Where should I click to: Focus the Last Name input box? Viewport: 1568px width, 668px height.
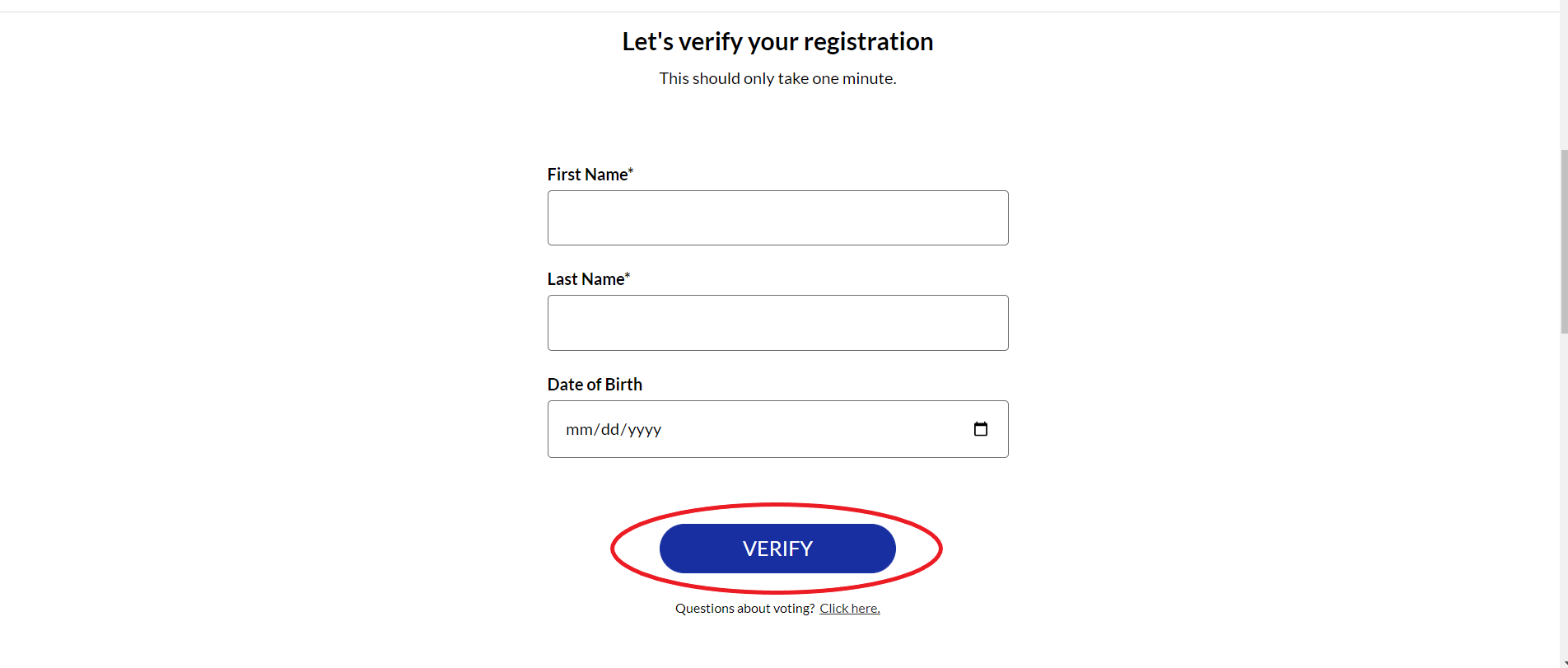coord(777,323)
